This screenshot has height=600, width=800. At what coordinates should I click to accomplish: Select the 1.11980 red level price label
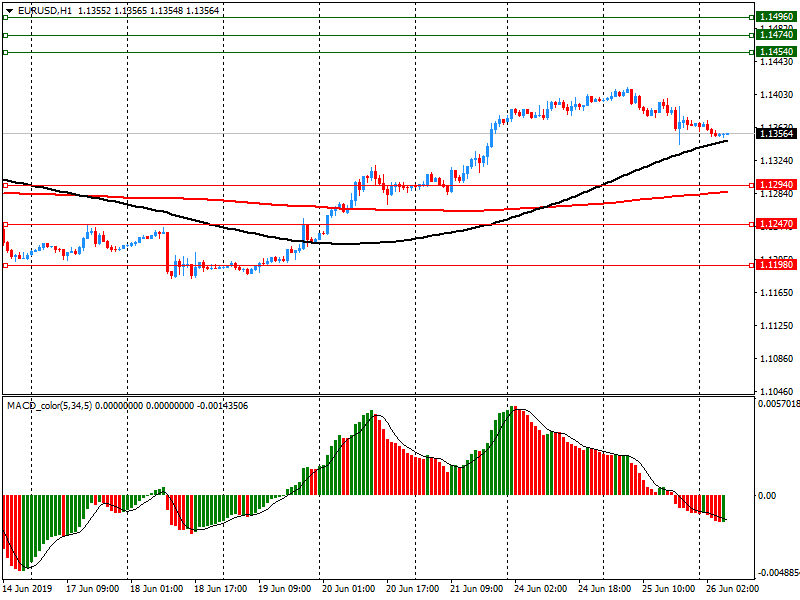(x=777, y=264)
